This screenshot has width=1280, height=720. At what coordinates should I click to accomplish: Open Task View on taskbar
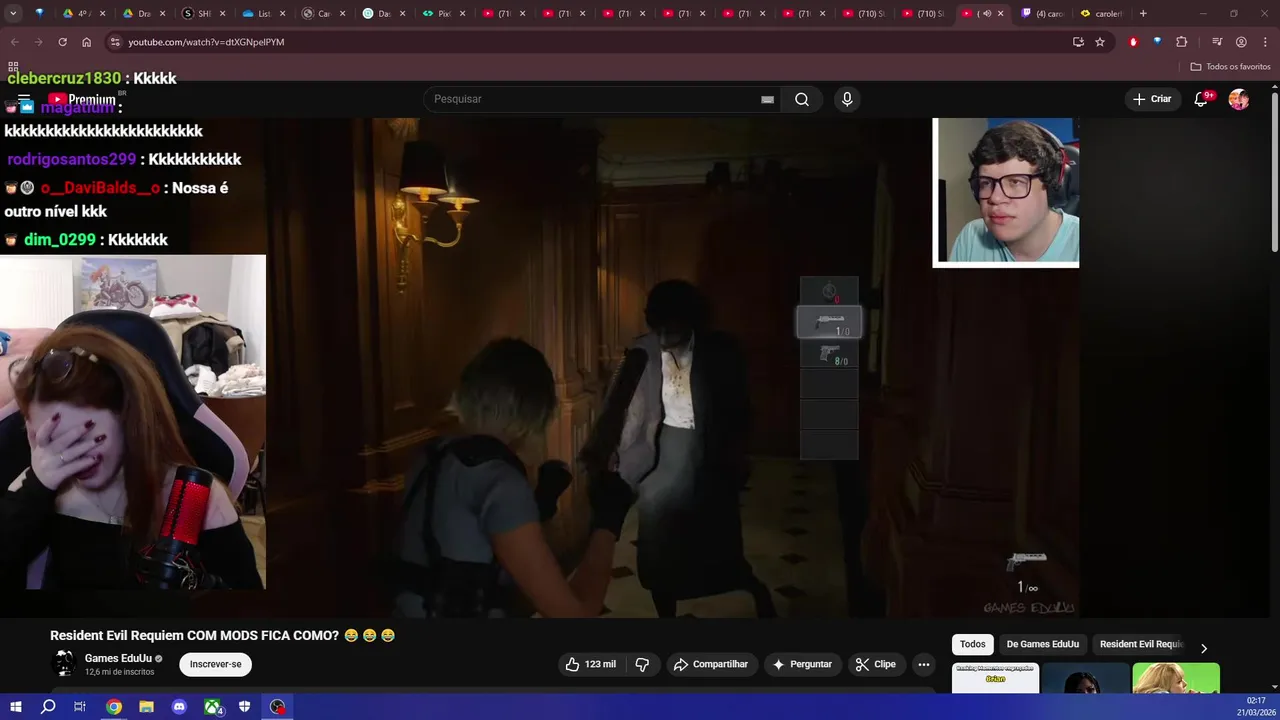[80, 707]
